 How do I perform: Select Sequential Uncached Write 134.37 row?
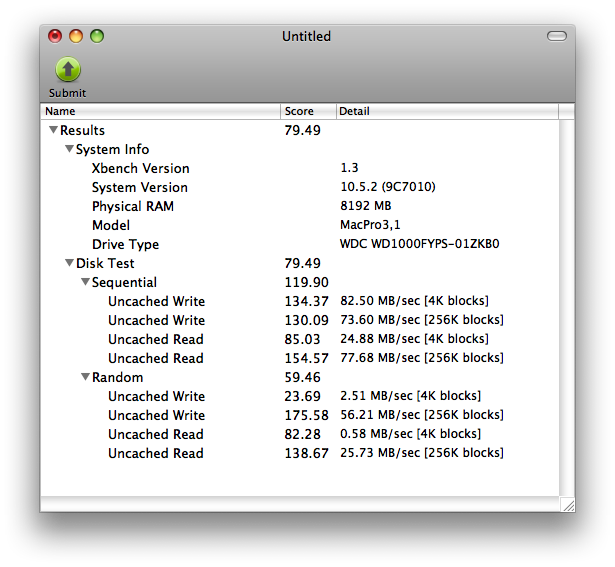300,301
